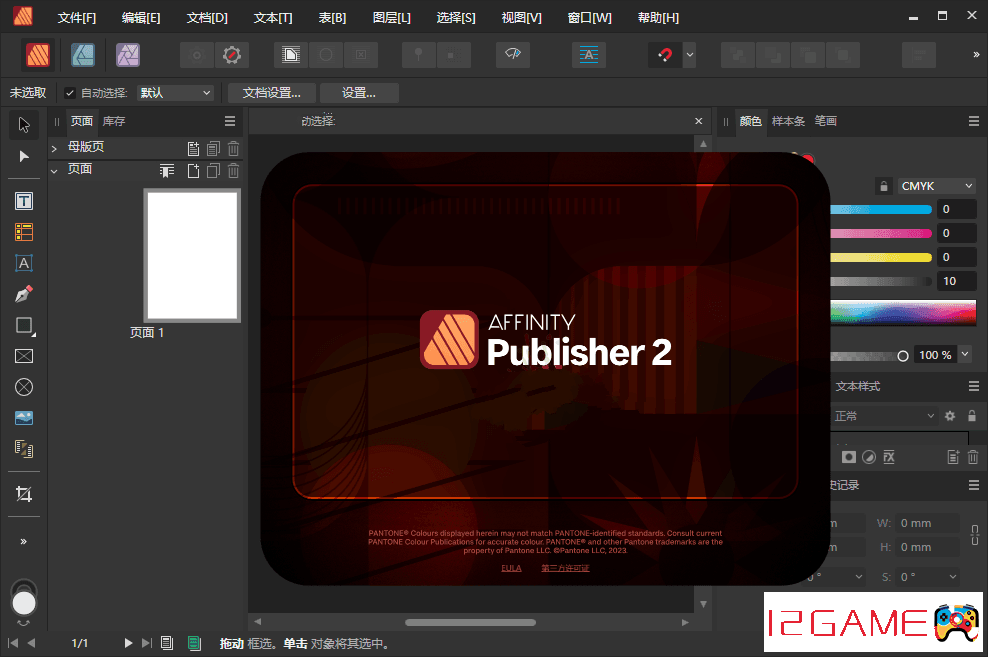Switch to the Designer persona icon
The height and width of the screenshot is (657, 988).
pos(83,55)
